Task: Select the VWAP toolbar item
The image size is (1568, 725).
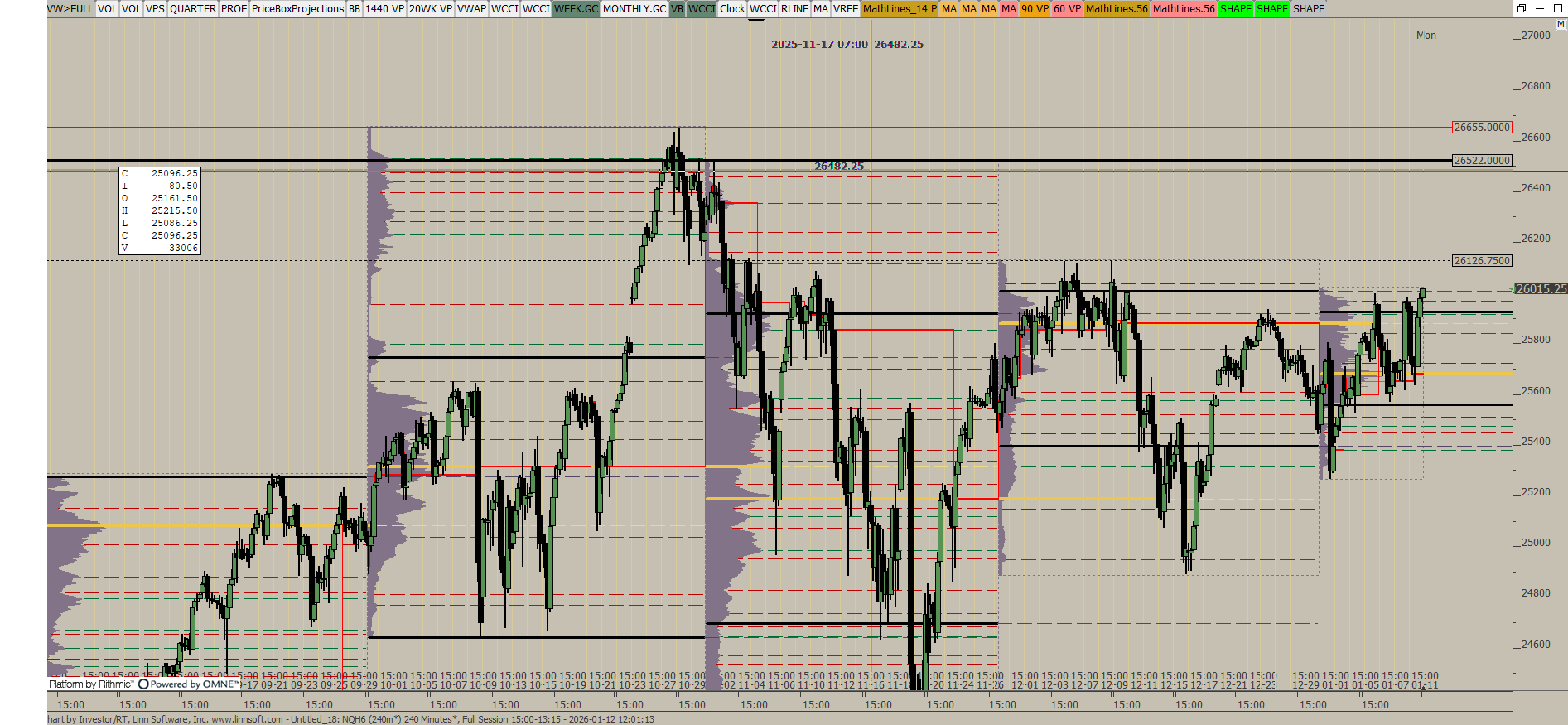Action: coord(471,8)
